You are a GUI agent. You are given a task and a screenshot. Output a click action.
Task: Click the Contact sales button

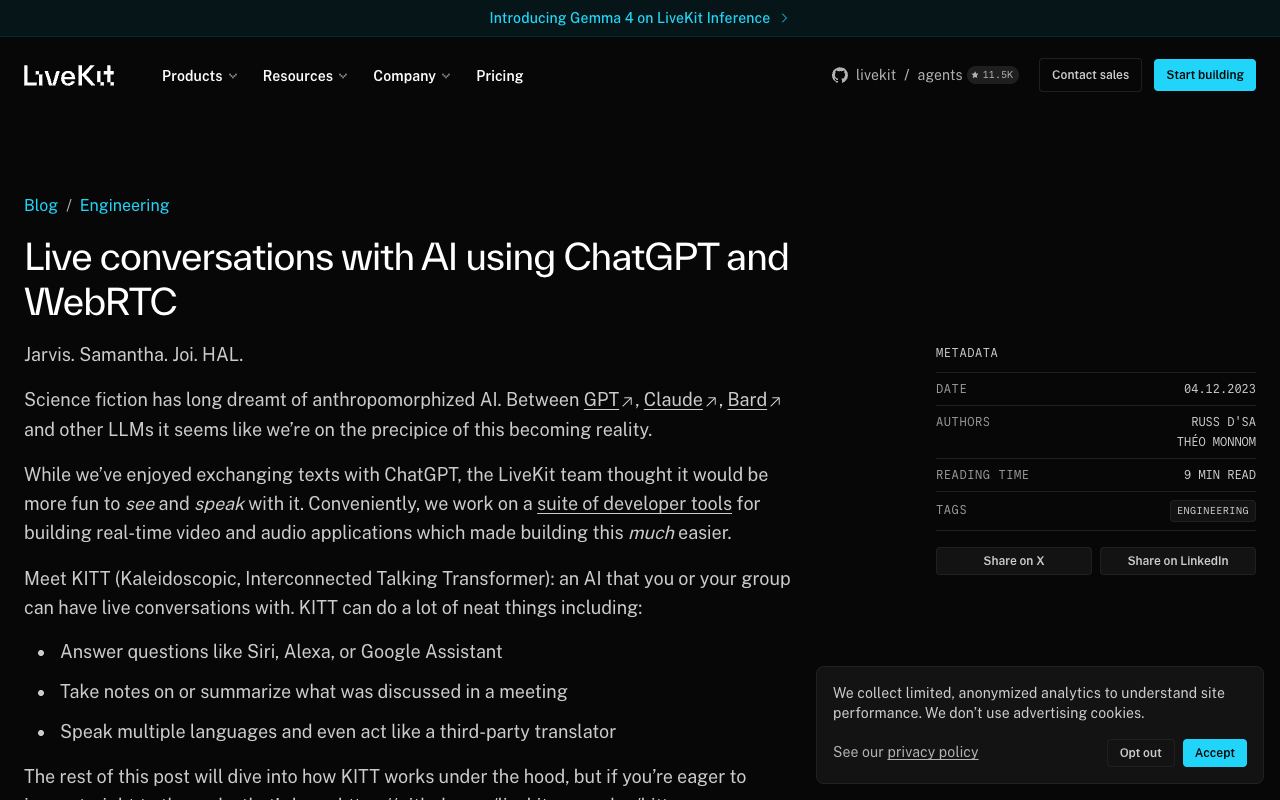(x=1090, y=75)
